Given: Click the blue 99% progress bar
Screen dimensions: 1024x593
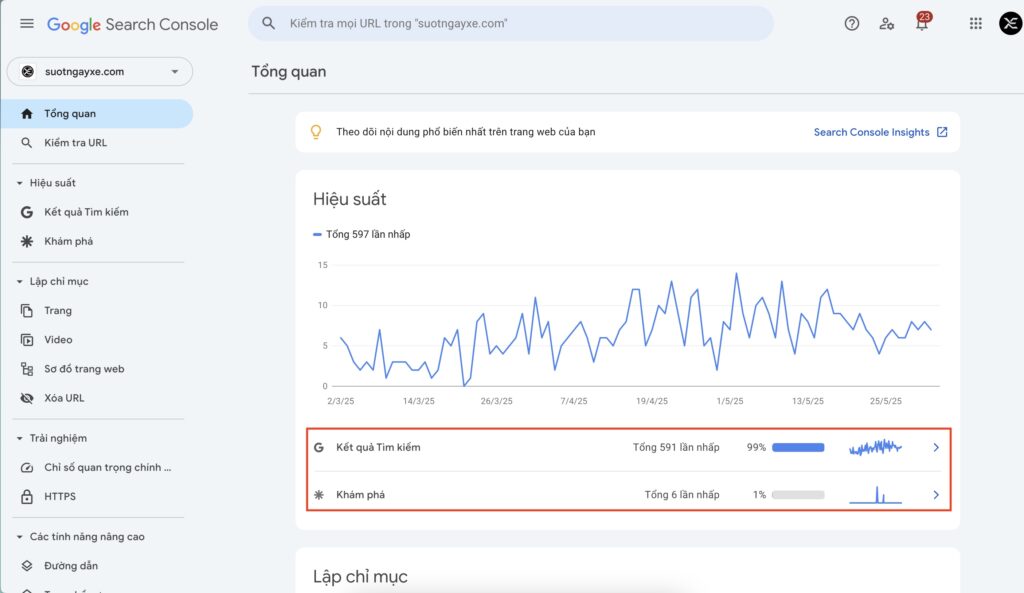Looking at the screenshot, I should [x=798, y=447].
